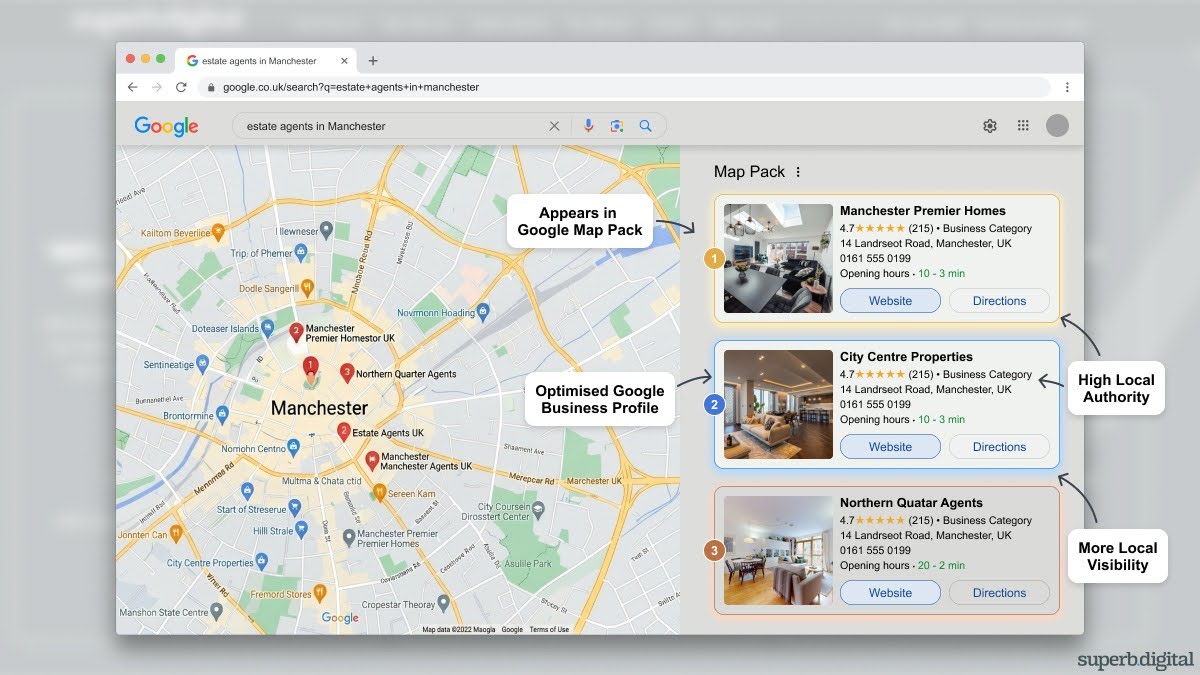Viewport: 1200px width, 675px height.
Task: Go back with the browser back arrow
Action: coord(133,87)
